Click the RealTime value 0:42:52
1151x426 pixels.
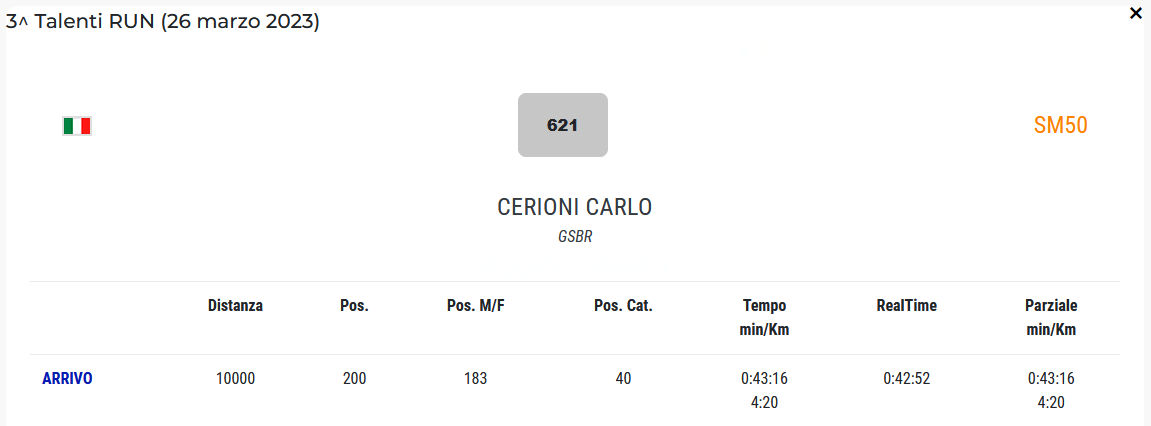tap(906, 379)
